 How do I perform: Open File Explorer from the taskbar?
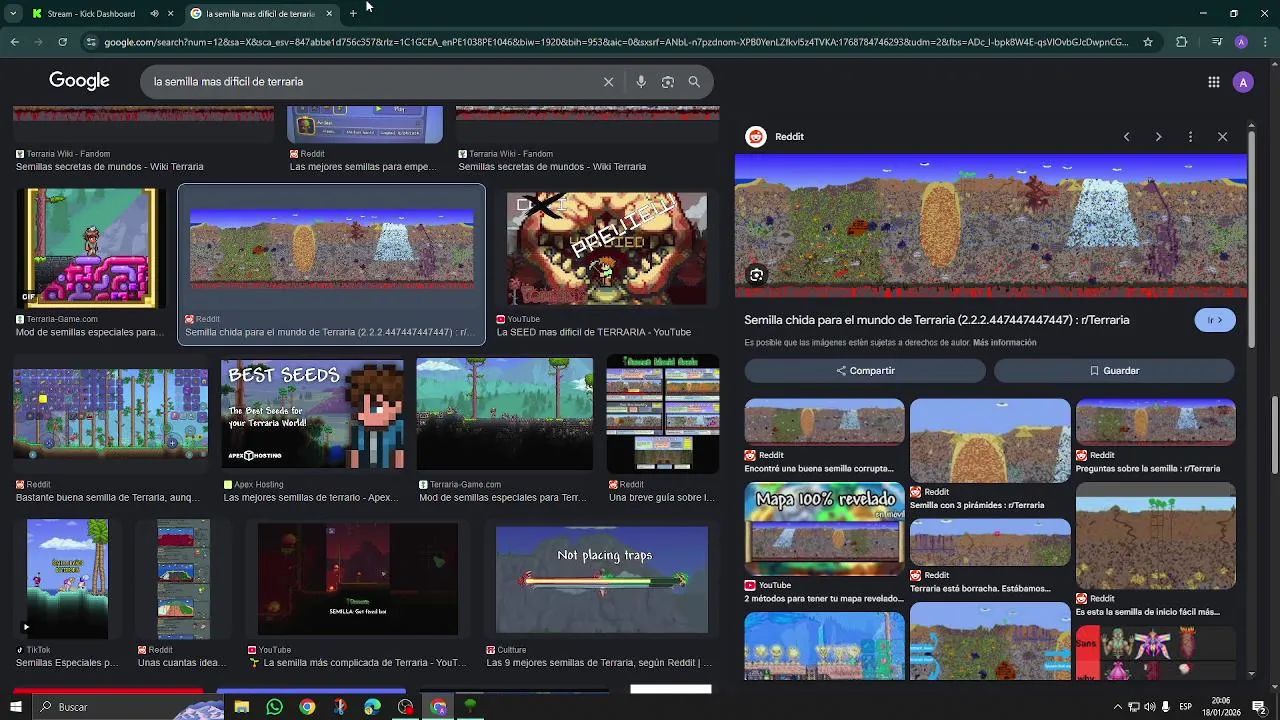pyautogui.click(x=241, y=707)
